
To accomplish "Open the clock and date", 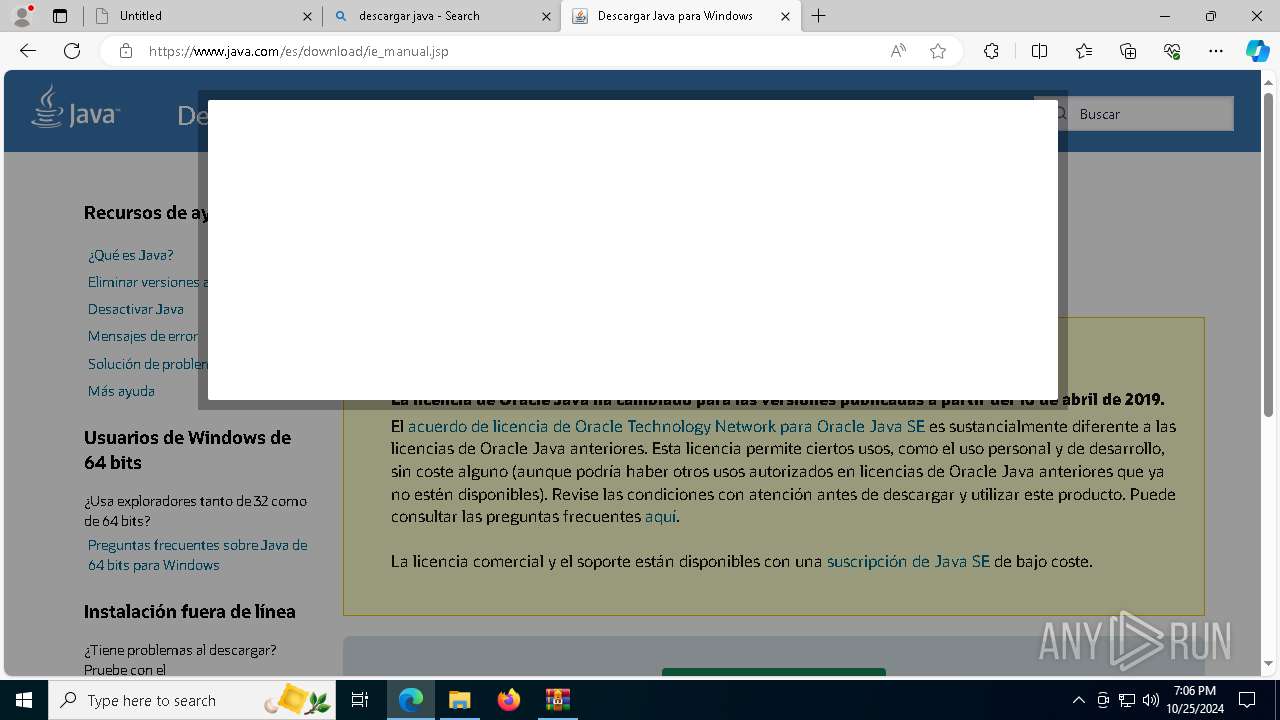I will (1195, 700).
